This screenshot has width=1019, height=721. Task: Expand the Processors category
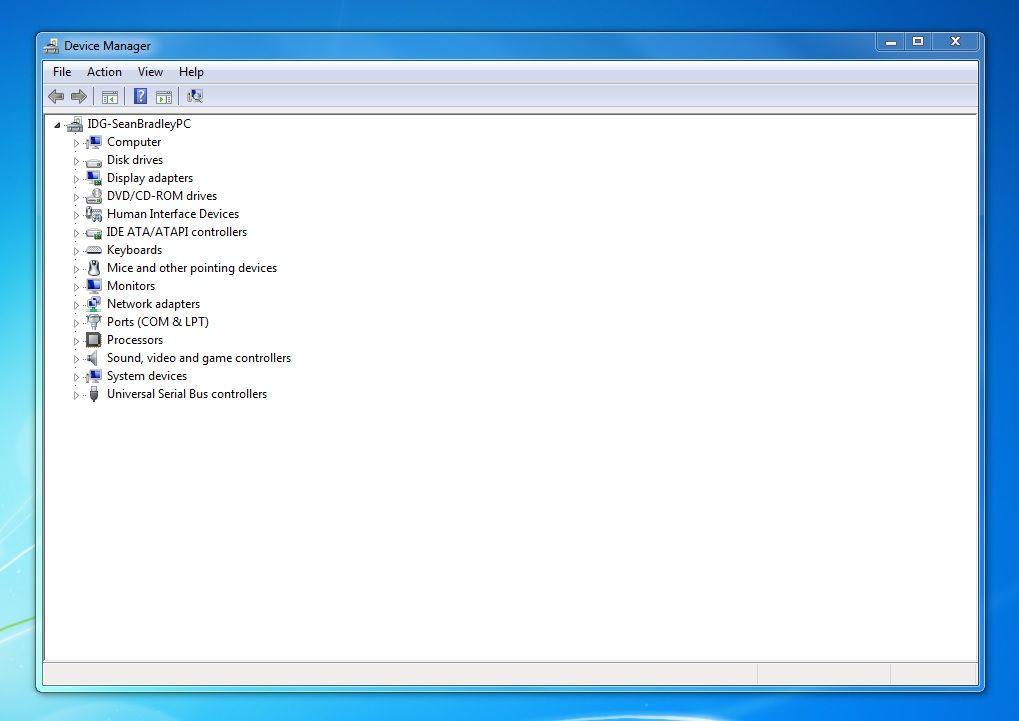(x=76, y=341)
